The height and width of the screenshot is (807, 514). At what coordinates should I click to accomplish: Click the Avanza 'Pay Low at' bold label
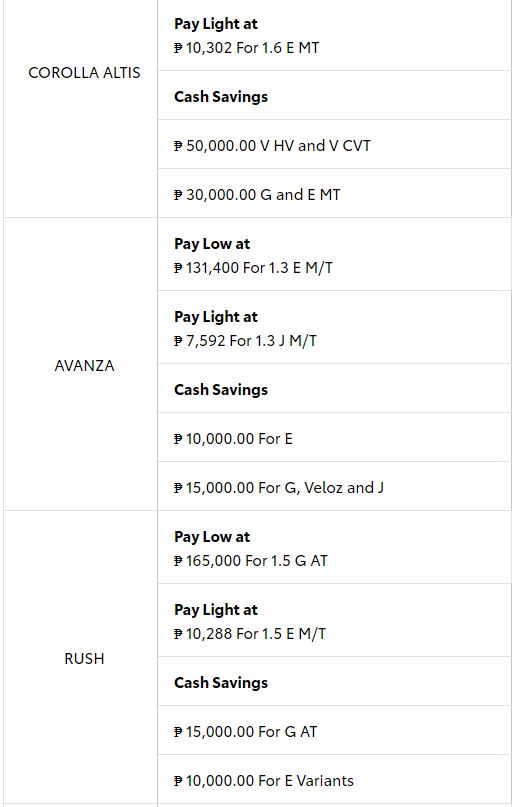(x=212, y=244)
